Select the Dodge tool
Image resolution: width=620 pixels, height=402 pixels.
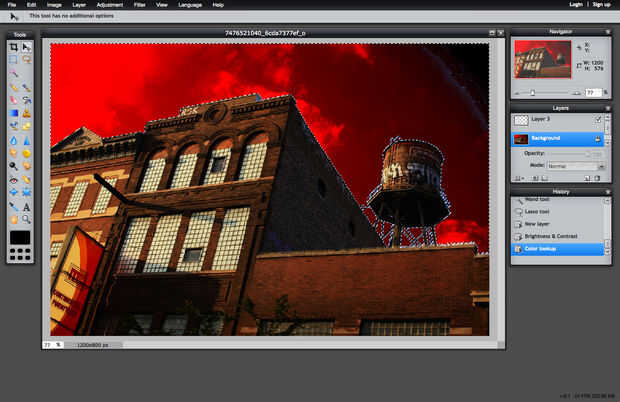[14, 166]
